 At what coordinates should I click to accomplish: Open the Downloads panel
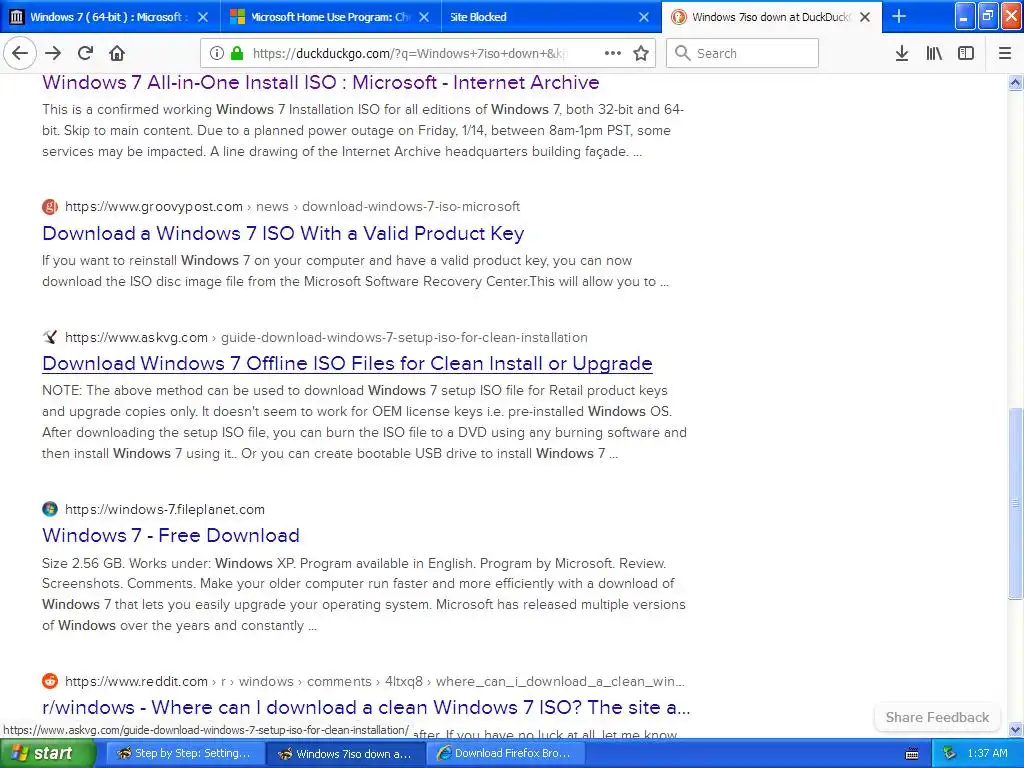(x=902, y=53)
